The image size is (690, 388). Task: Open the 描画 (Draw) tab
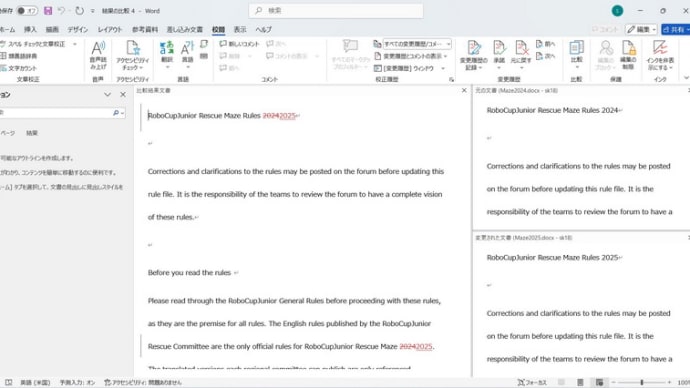52,29
